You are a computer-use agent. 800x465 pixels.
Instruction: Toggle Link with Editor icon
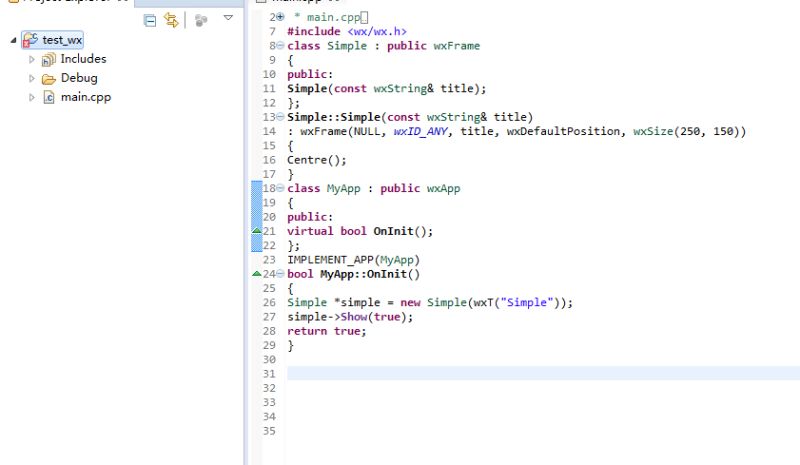(171, 20)
